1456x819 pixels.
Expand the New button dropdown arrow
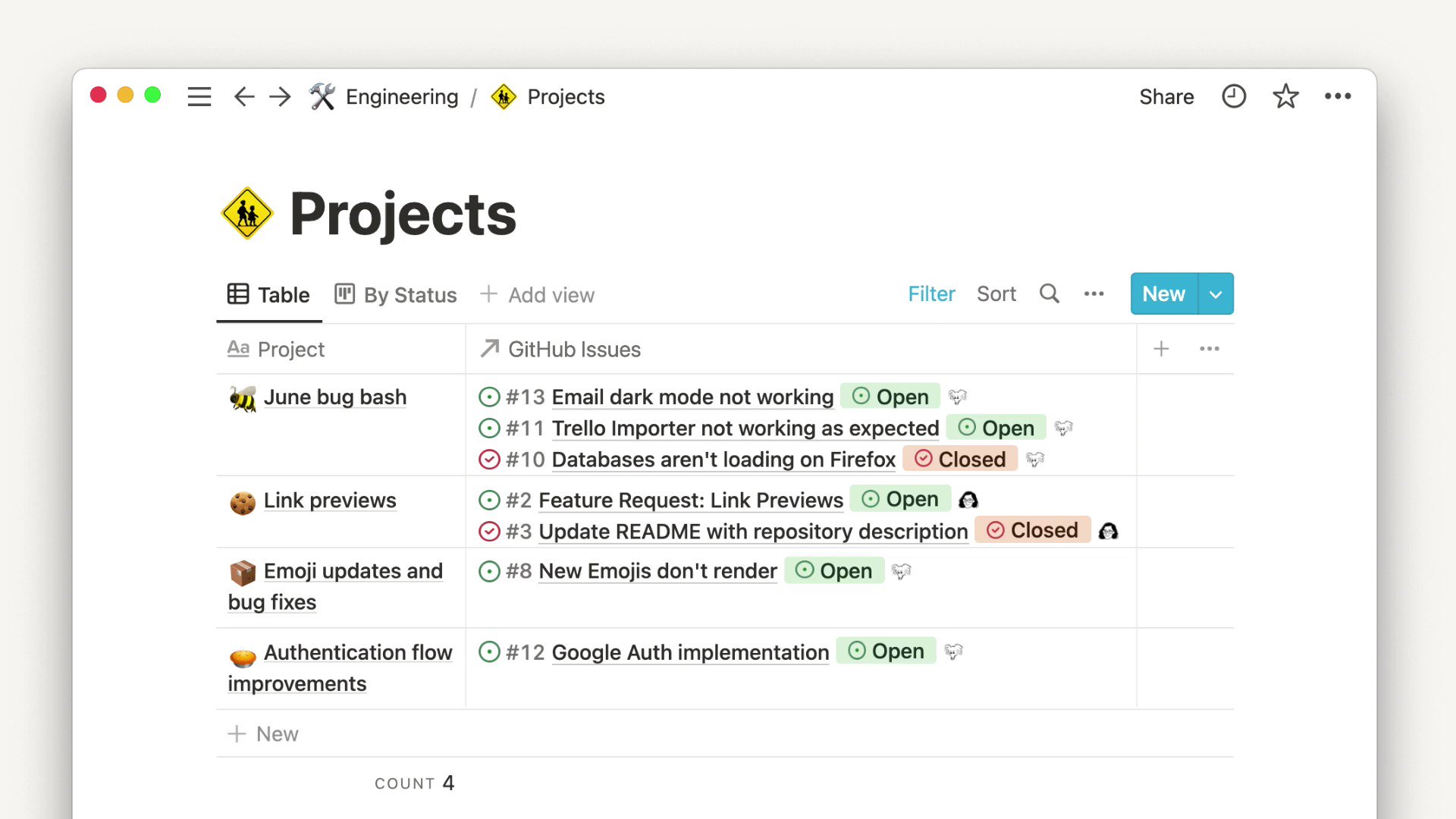1216,294
